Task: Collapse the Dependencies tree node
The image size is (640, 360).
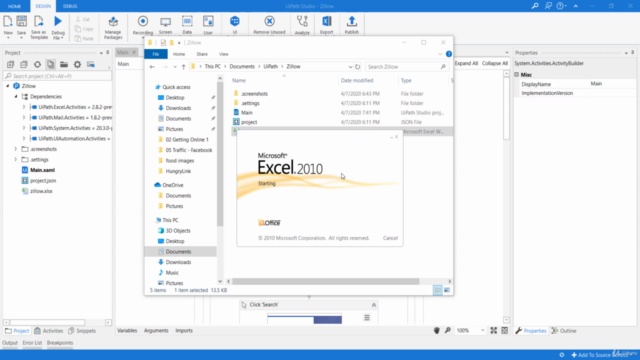Action: click(x=16, y=97)
